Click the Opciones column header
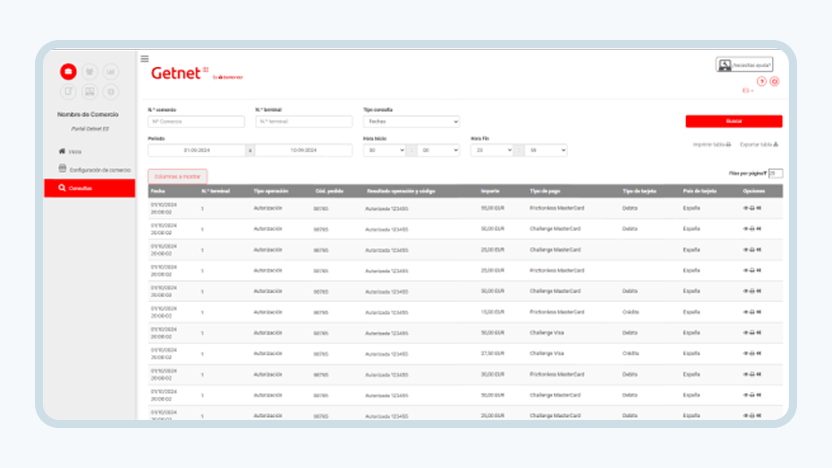The width and height of the screenshot is (832, 468). click(754, 191)
